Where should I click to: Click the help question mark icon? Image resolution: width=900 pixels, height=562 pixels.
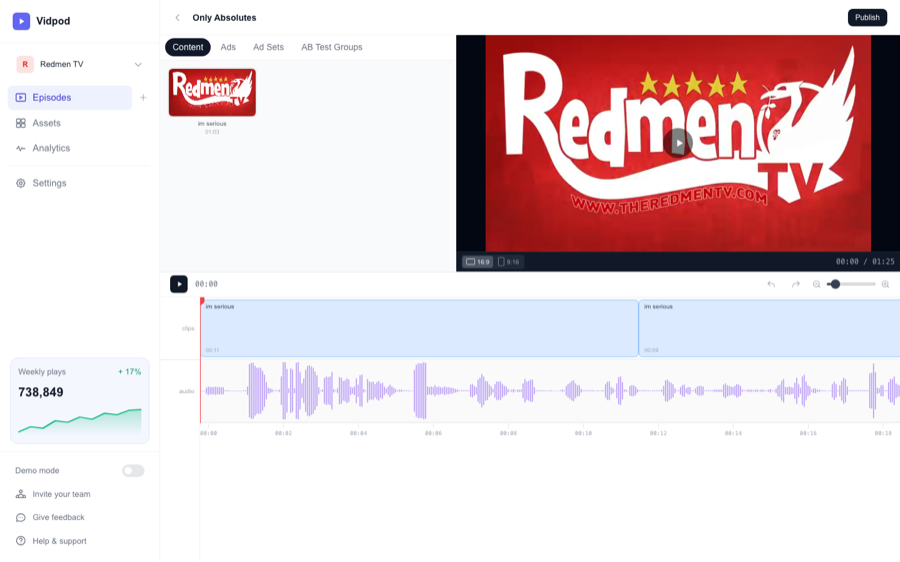click(21, 541)
